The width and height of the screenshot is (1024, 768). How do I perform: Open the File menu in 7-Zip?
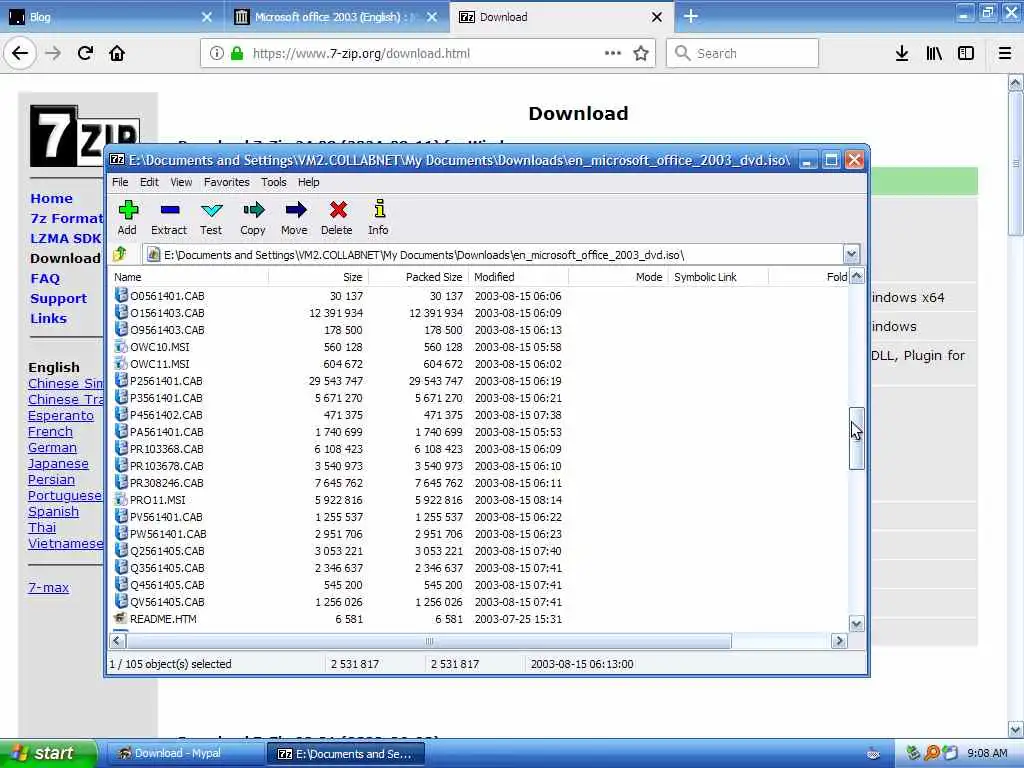[x=120, y=182]
